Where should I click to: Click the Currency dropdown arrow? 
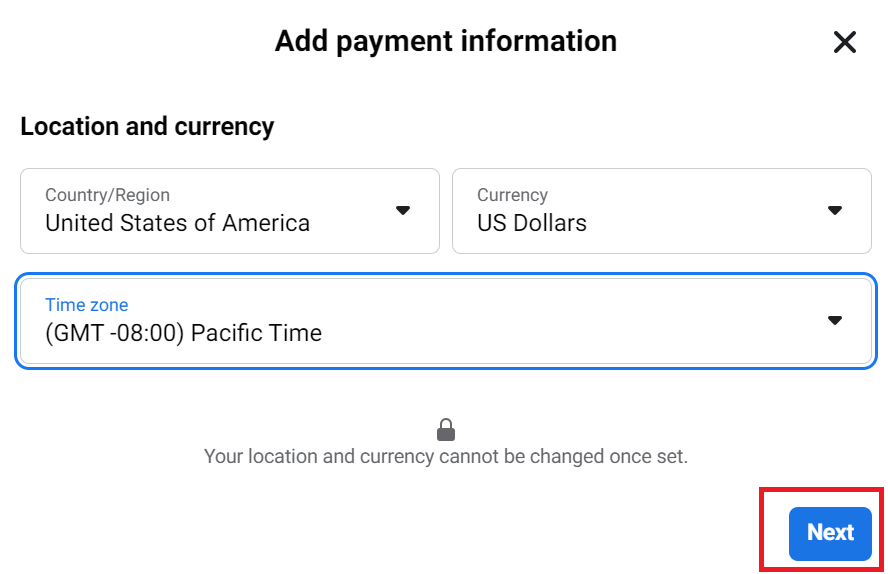[x=835, y=211]
